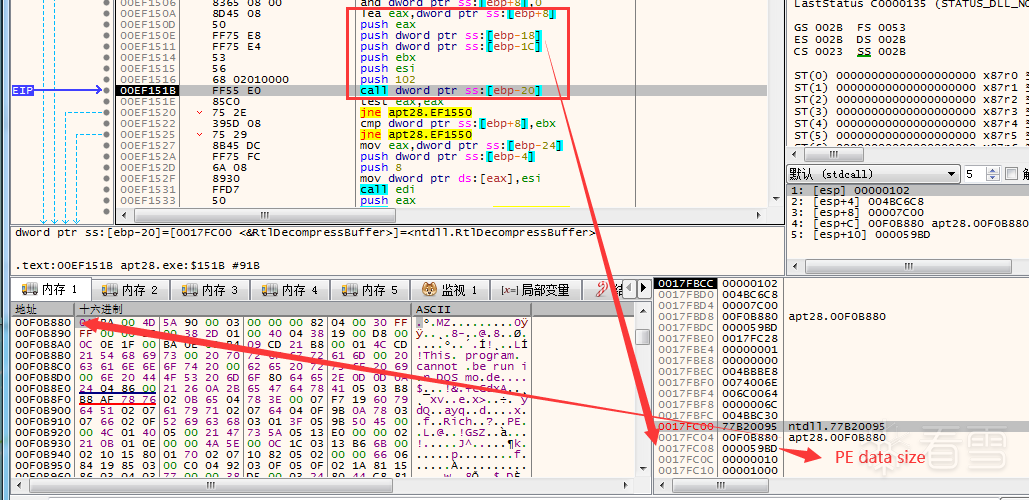This screenshot has height=500, width=1029.
Task: Select stack entry 0017FBCC
Action: pyautogui.click(x=841, y=283)
